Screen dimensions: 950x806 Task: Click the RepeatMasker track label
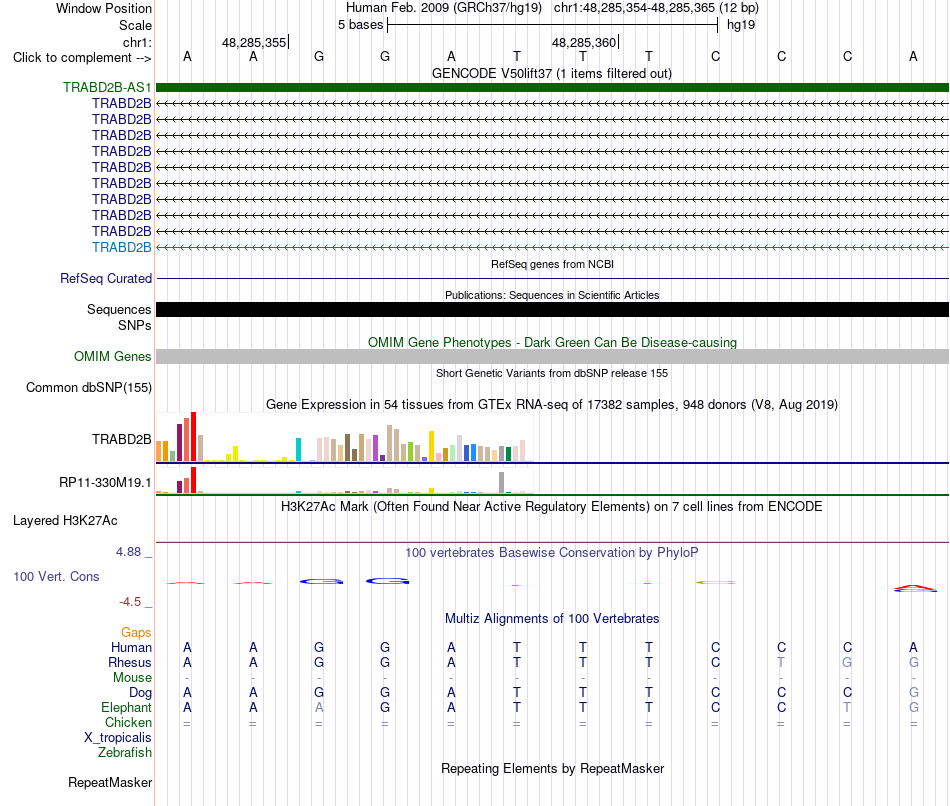(x=110, y=782)
